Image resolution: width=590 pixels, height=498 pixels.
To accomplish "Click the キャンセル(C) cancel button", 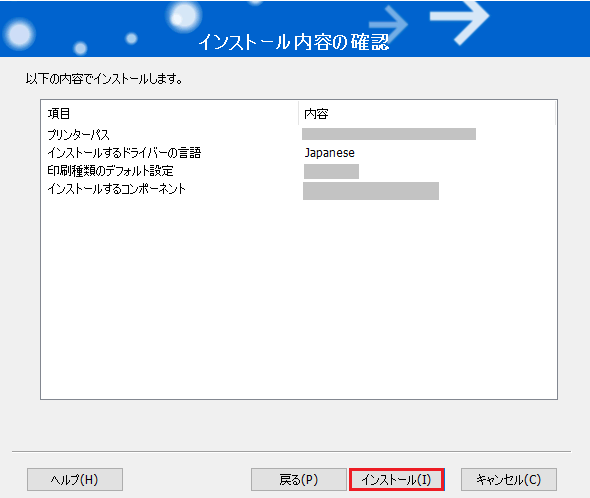I will (509, 479).
